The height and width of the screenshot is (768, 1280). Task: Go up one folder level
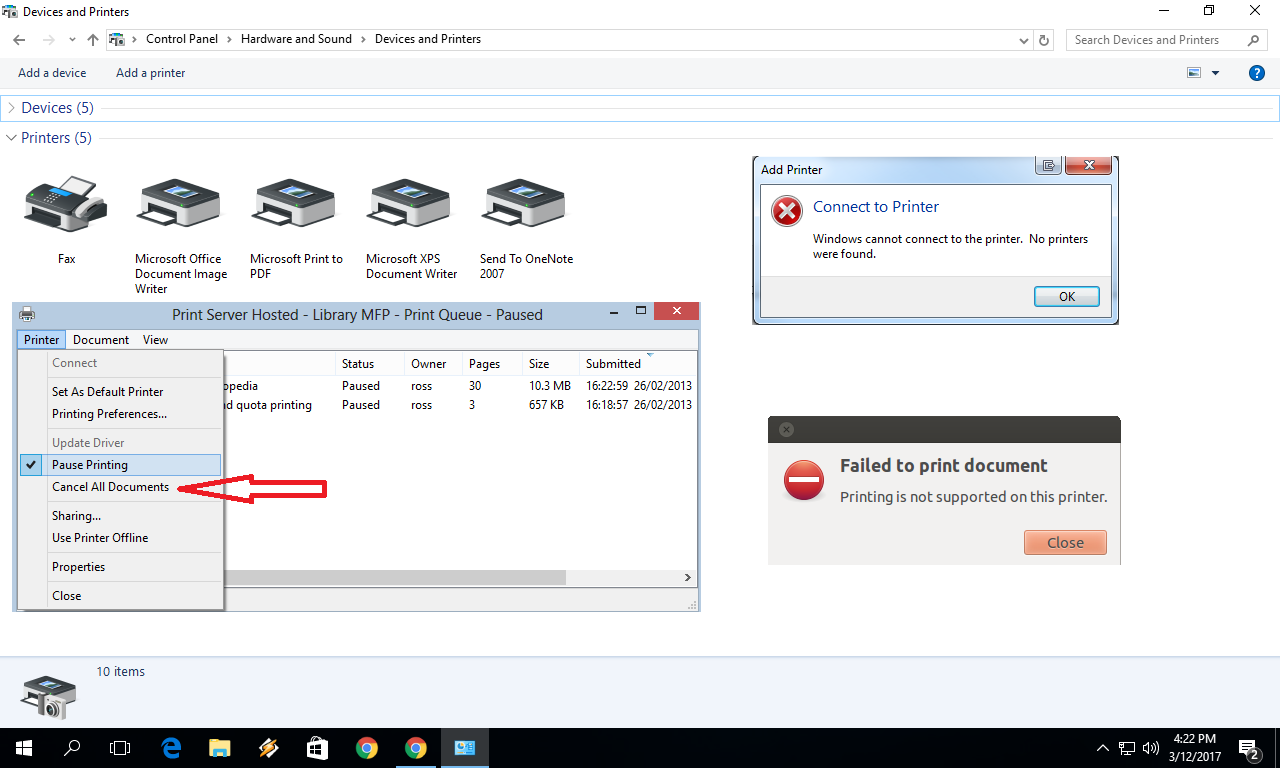click(x=93, y=40)
